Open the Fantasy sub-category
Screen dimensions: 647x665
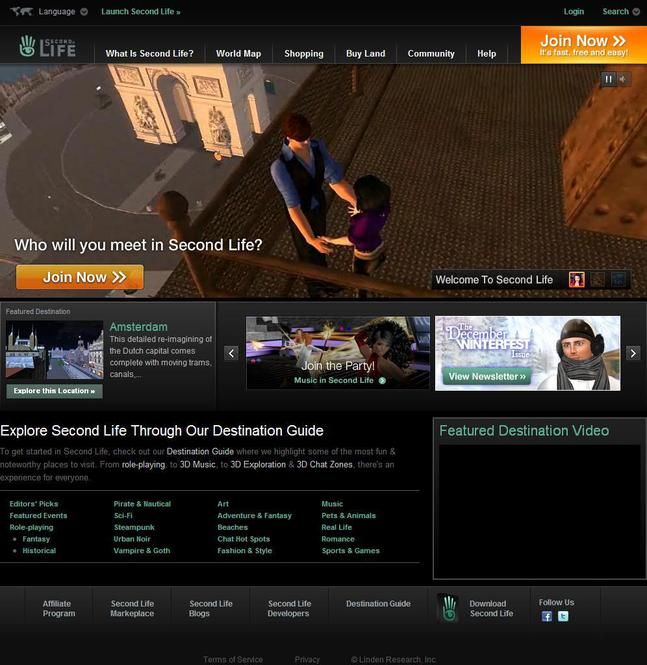[36, 539]
